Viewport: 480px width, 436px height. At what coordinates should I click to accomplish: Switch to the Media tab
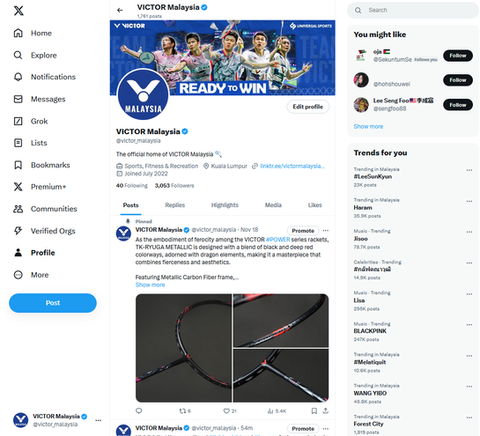273,205
